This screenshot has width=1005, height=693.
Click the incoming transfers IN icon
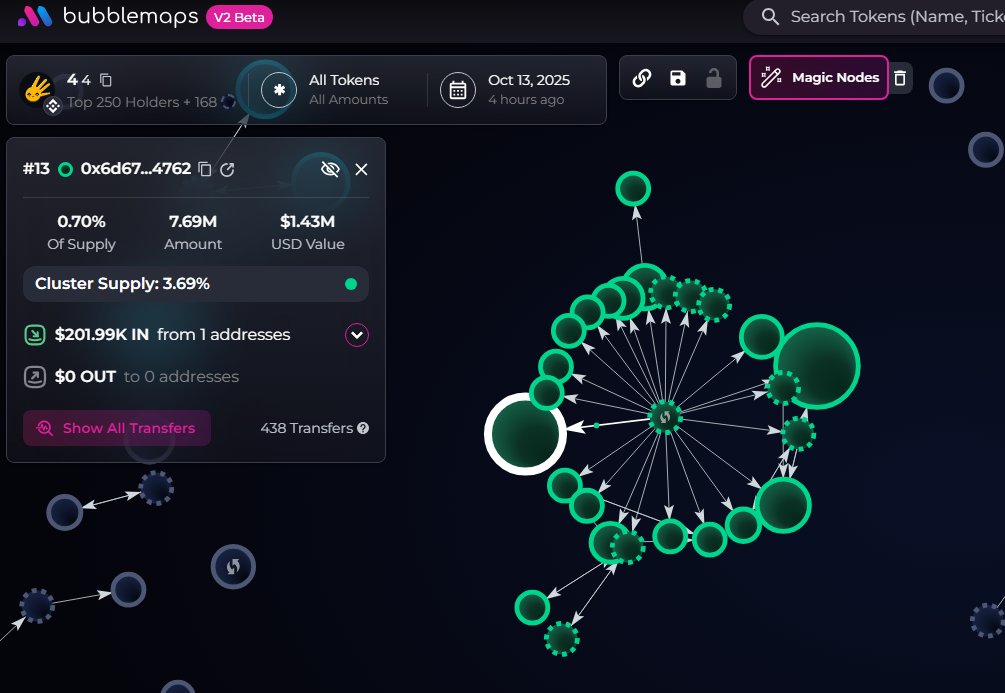point(35,335)
